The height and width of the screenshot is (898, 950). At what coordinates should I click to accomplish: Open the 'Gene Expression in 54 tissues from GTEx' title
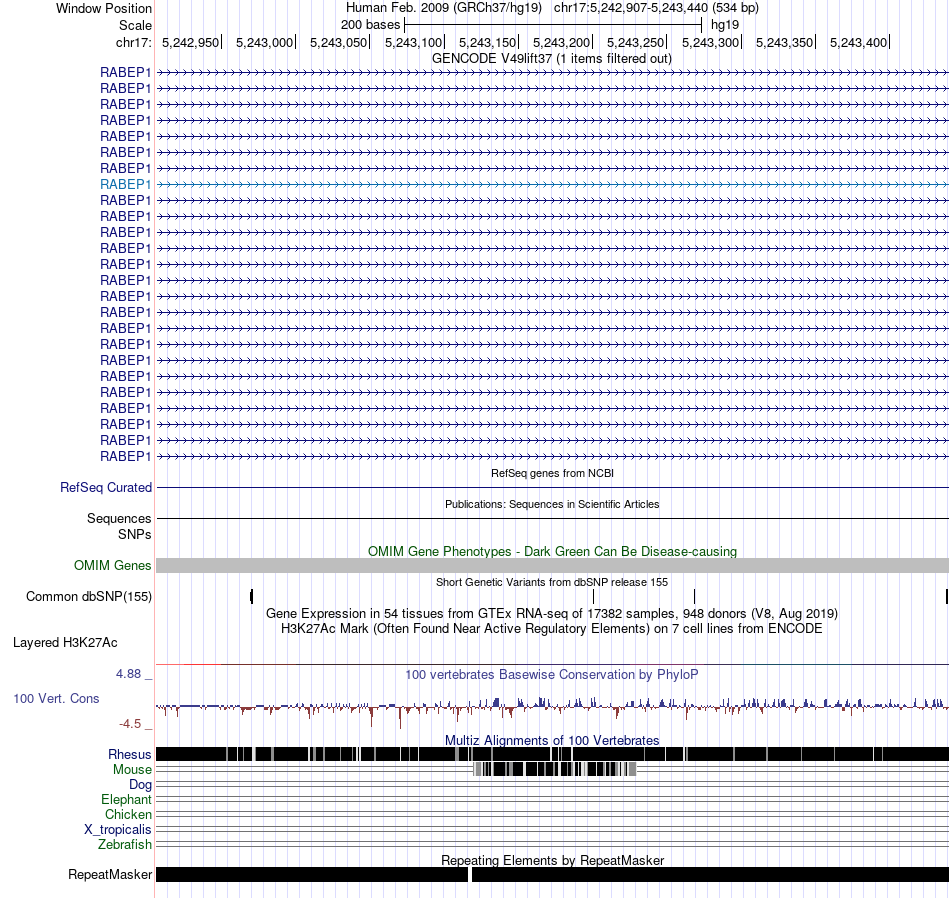[552, 614]
